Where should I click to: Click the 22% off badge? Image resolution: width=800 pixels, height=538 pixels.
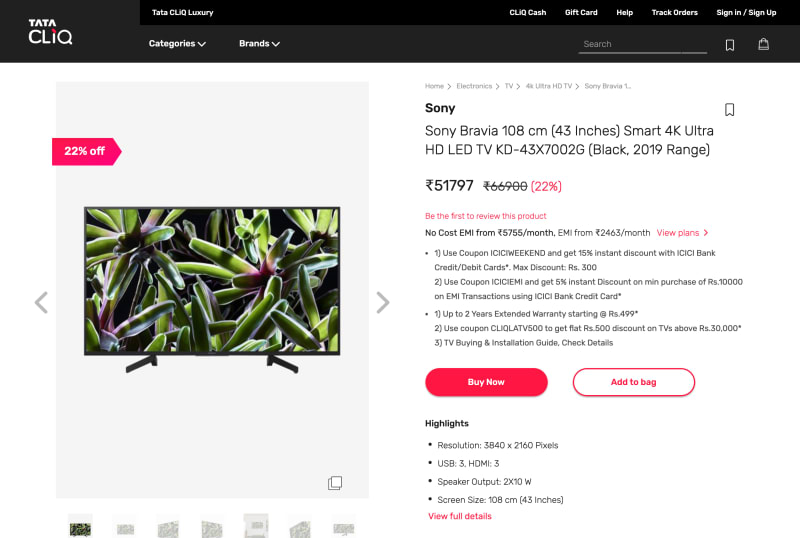coord(86,151)
